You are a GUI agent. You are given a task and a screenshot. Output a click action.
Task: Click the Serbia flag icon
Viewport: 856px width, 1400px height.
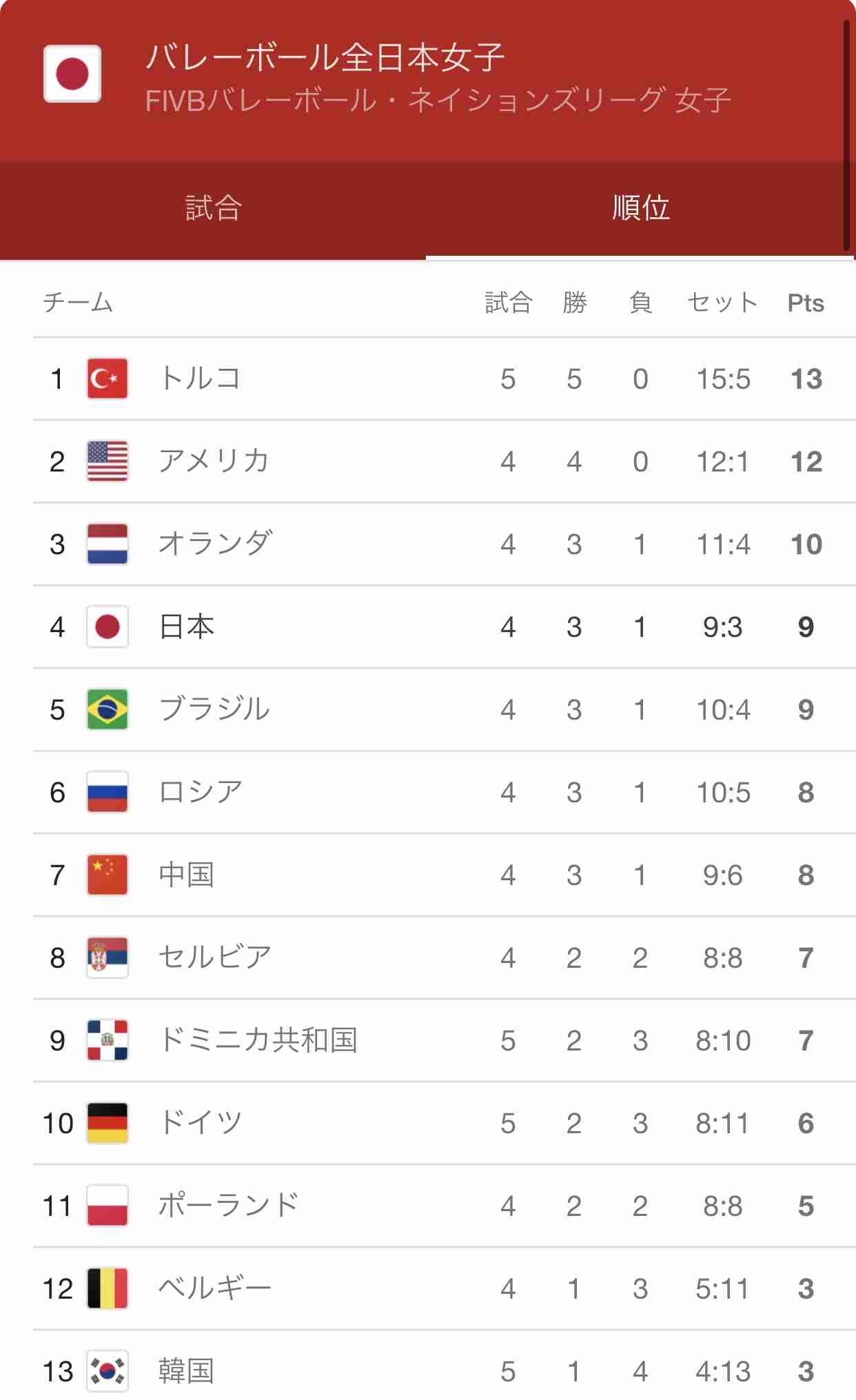click(x=108, y=957)
